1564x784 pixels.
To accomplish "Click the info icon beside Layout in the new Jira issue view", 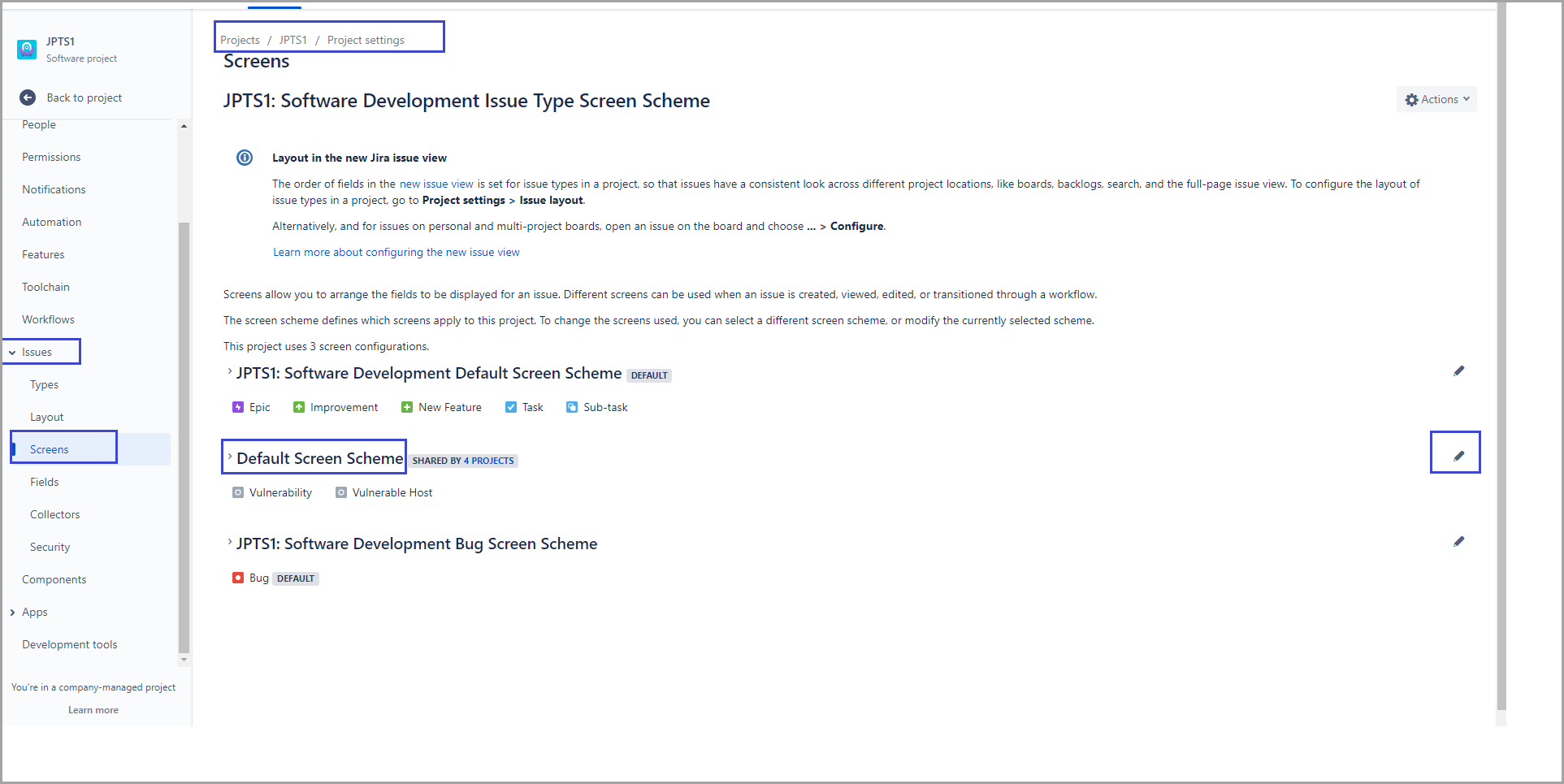I will (x=245, y=158).
